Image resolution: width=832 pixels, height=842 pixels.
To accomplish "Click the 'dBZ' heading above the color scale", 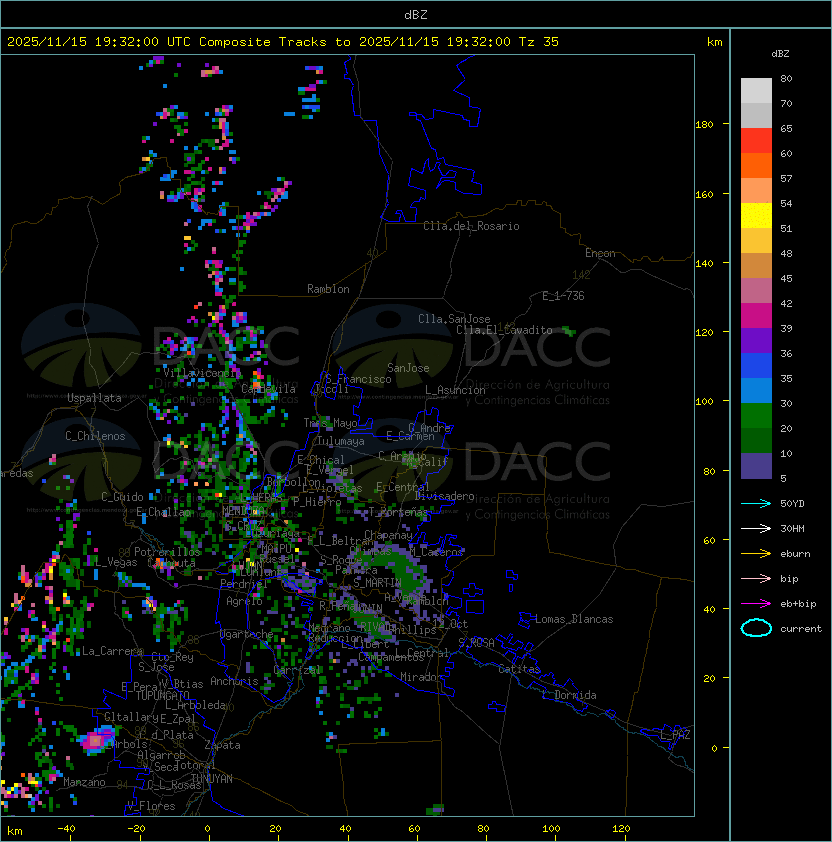I will 780,54.
